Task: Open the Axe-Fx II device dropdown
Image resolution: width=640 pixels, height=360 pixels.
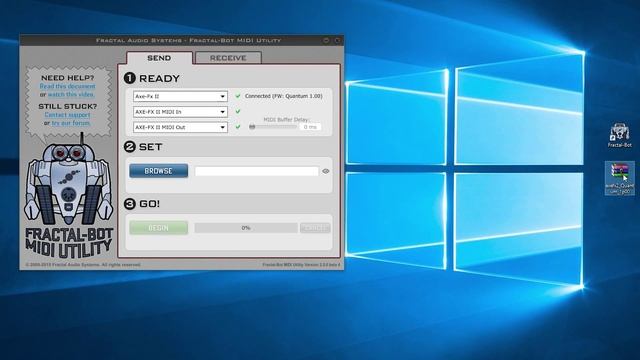Action: coord(180,96)
